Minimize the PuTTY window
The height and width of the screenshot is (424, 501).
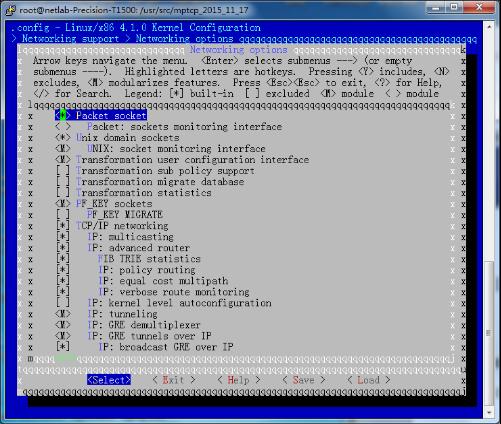(435, 7)
